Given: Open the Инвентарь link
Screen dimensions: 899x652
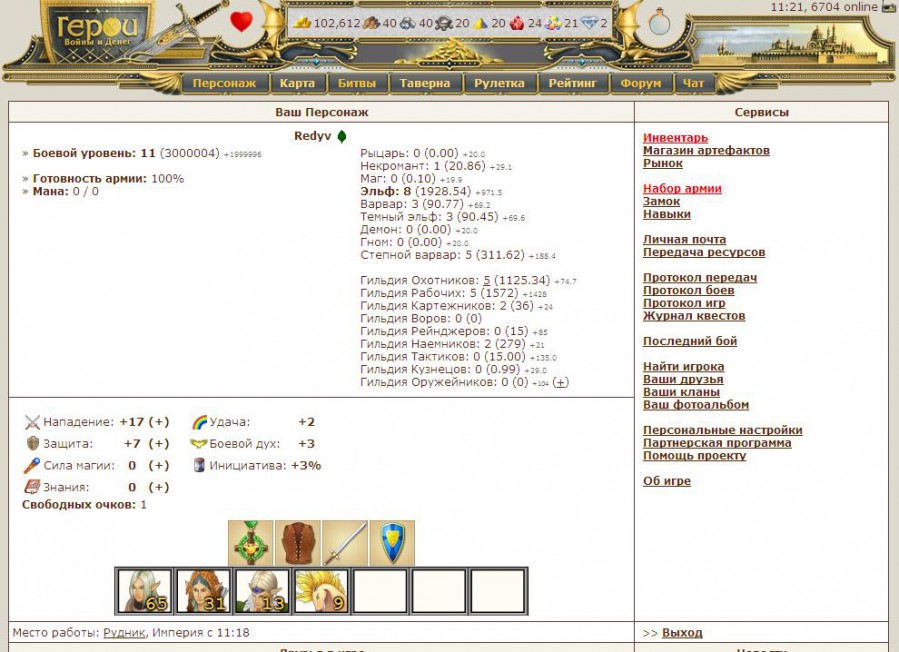Looking at the screenshot, I should 675,138.
